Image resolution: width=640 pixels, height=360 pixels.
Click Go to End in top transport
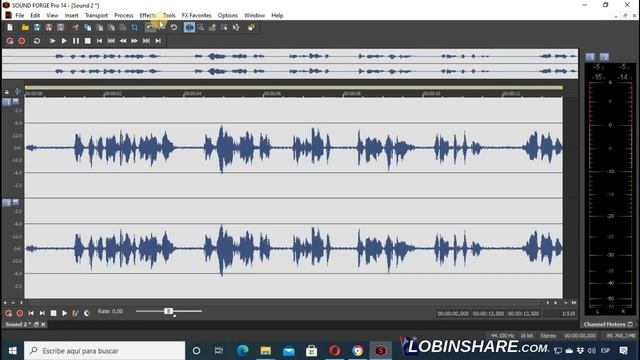point(158,41)
